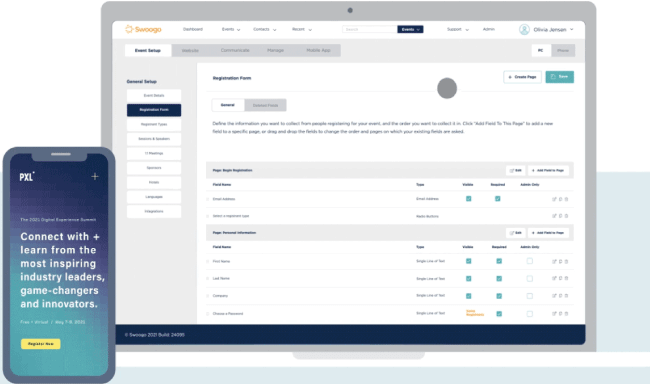
Task: Click the Save button
Action: [560, 77]
